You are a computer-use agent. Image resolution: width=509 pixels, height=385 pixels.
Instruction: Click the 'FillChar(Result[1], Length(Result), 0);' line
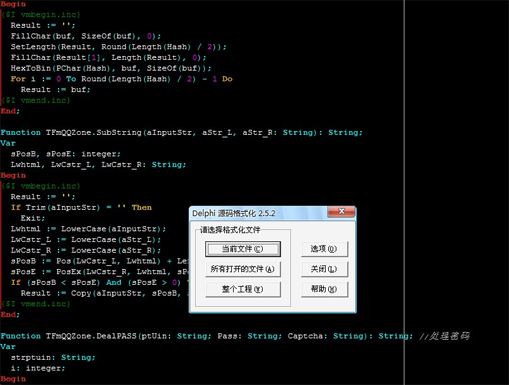108,57
